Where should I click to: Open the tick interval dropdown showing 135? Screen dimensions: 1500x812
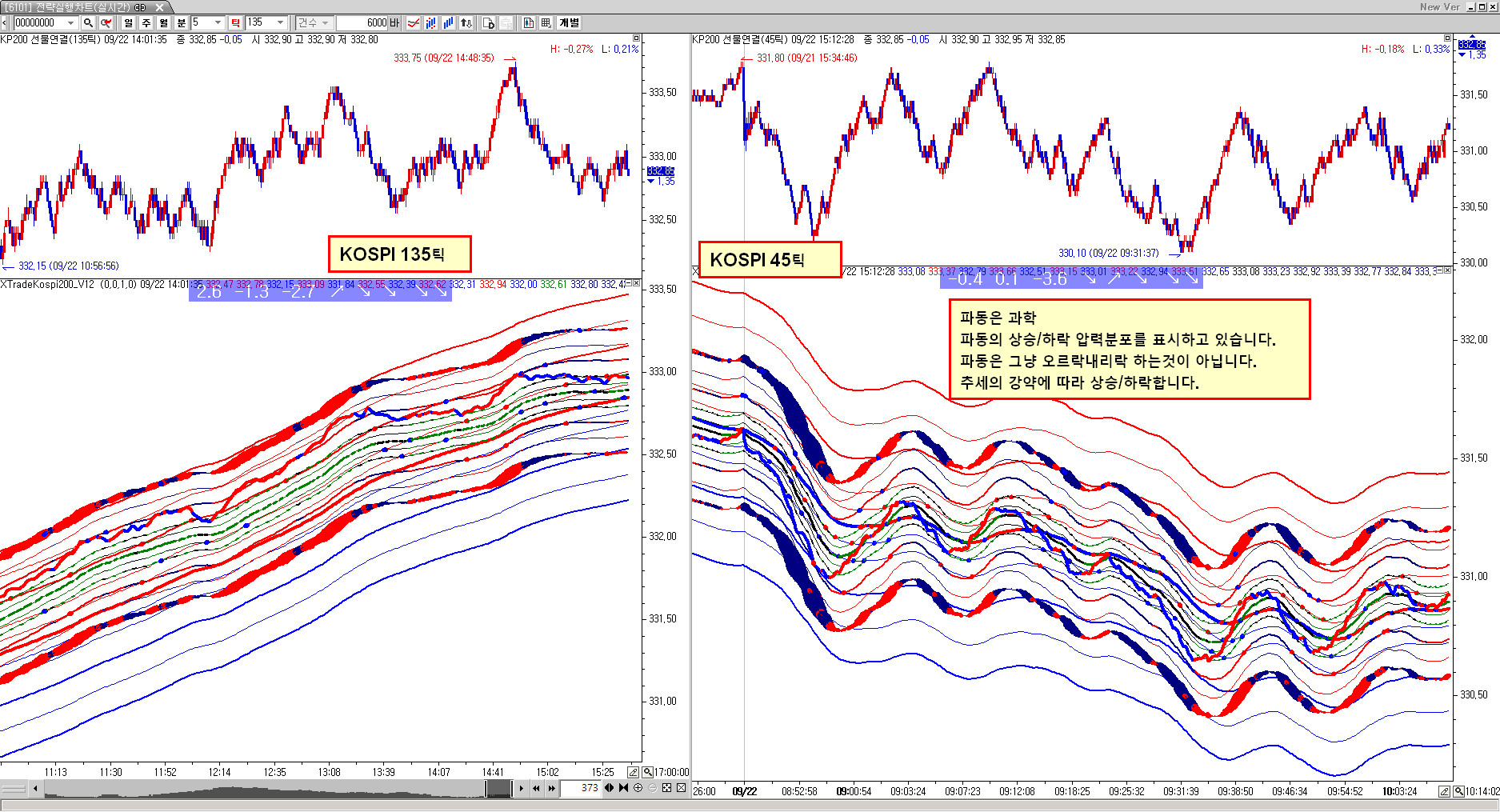point(280,23)
